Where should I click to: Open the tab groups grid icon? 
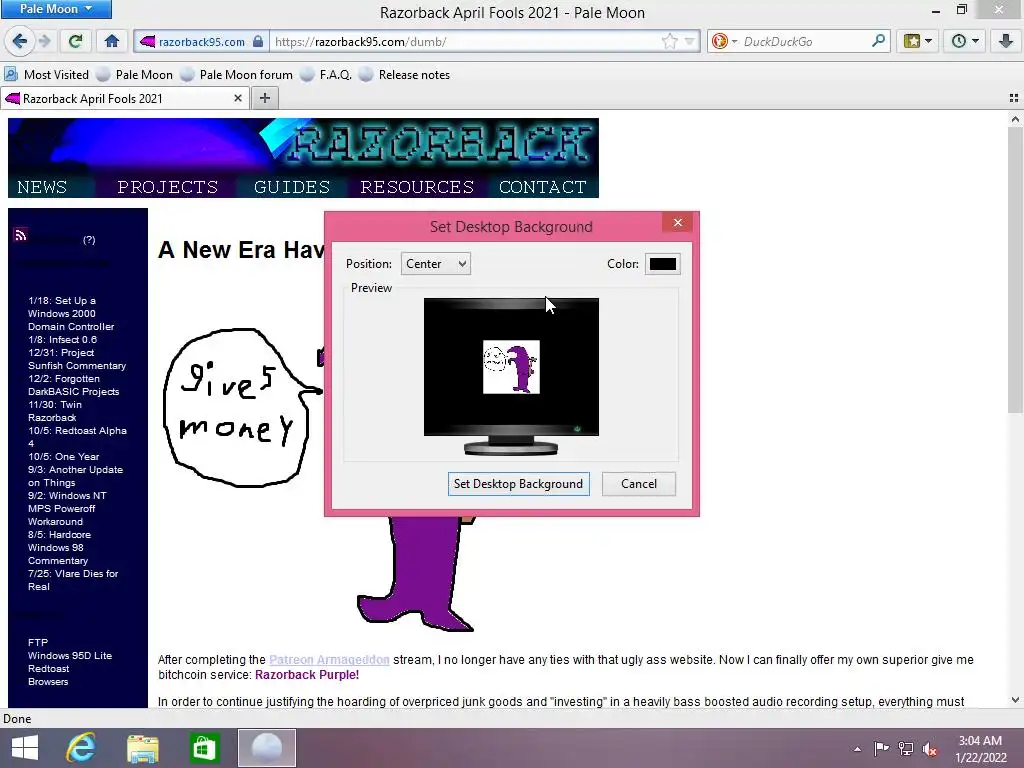point(1014,98)
